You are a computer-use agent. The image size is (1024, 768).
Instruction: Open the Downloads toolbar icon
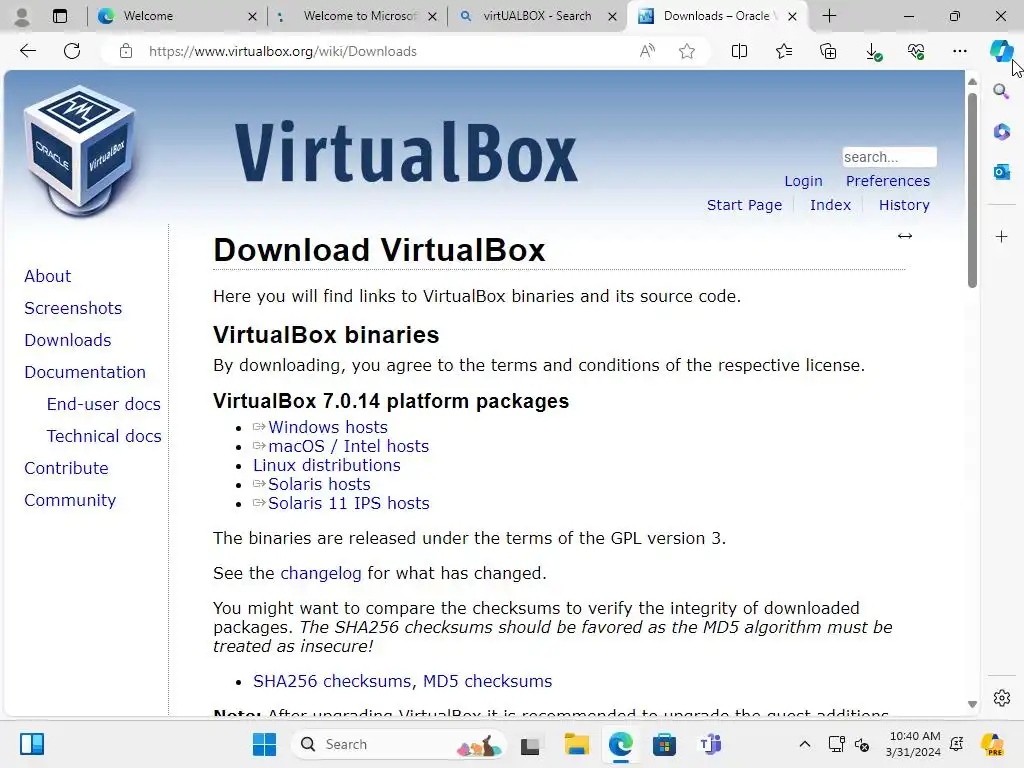tap(873, 51)
